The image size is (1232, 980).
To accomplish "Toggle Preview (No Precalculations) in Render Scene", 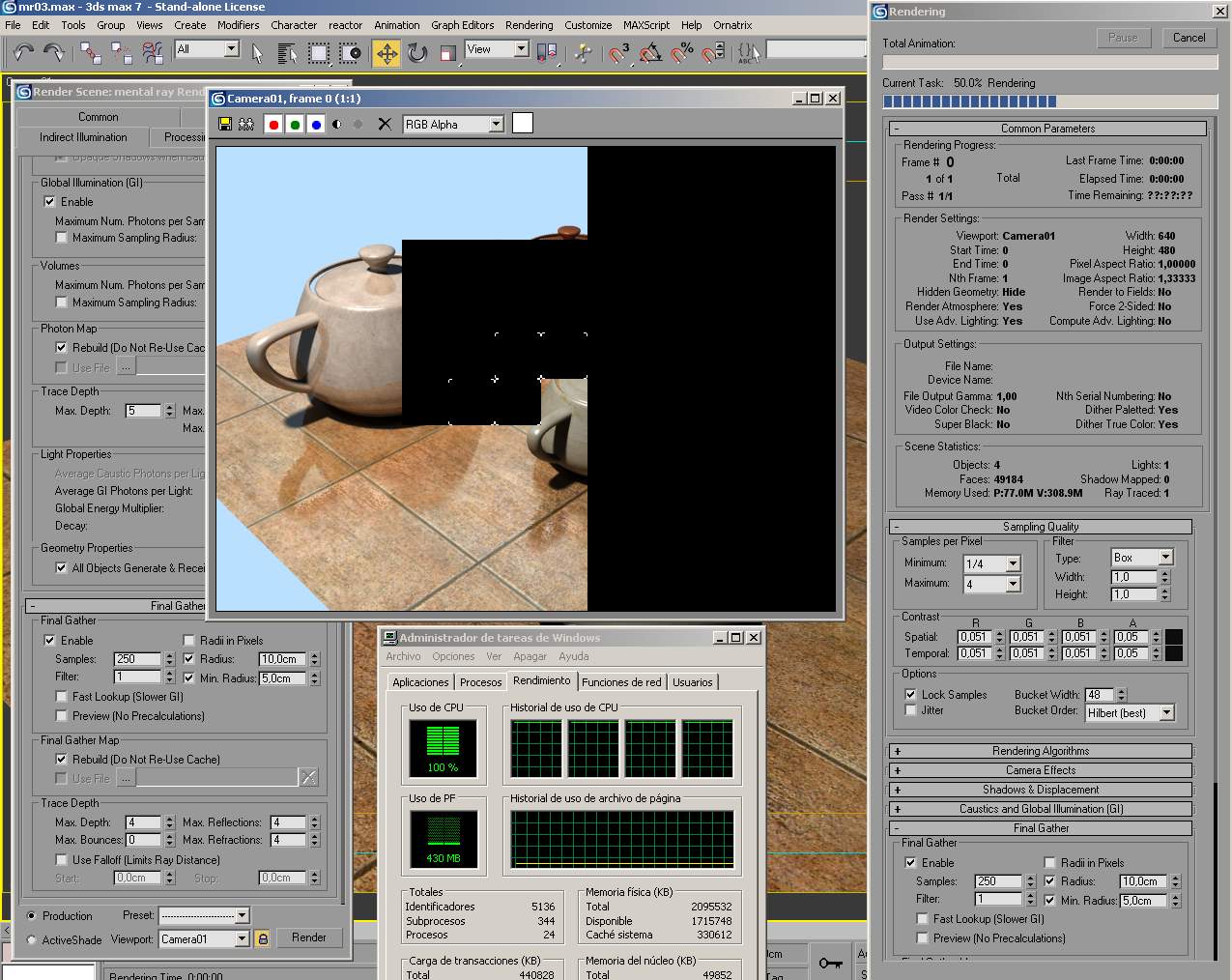I will 61,716.
